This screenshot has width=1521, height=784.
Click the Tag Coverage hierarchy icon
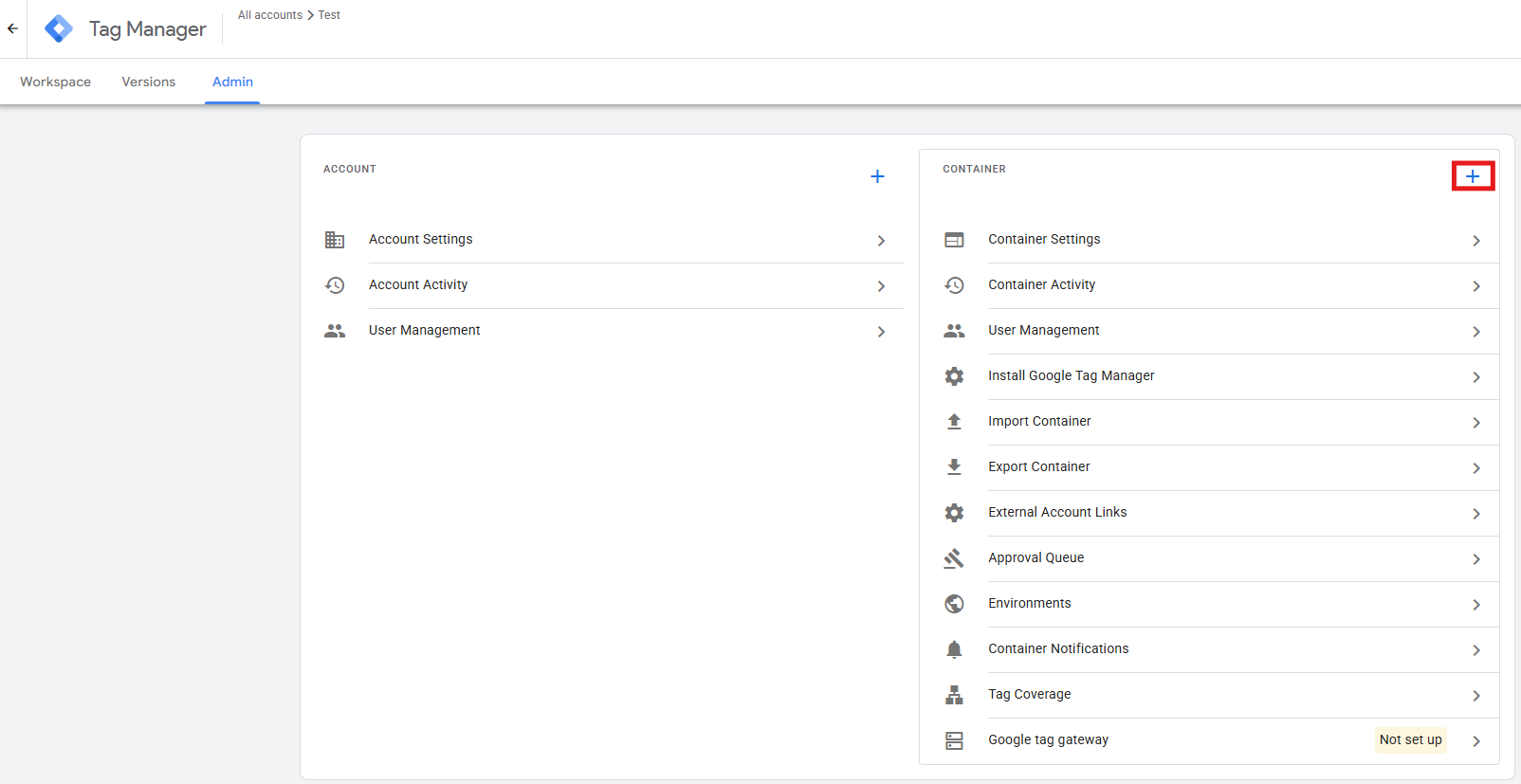click(954, 695)
